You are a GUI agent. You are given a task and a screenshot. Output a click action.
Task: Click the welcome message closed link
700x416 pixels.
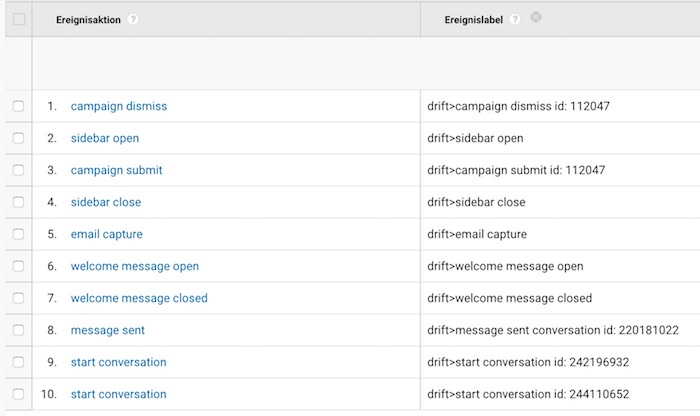[x=139, y=298]
